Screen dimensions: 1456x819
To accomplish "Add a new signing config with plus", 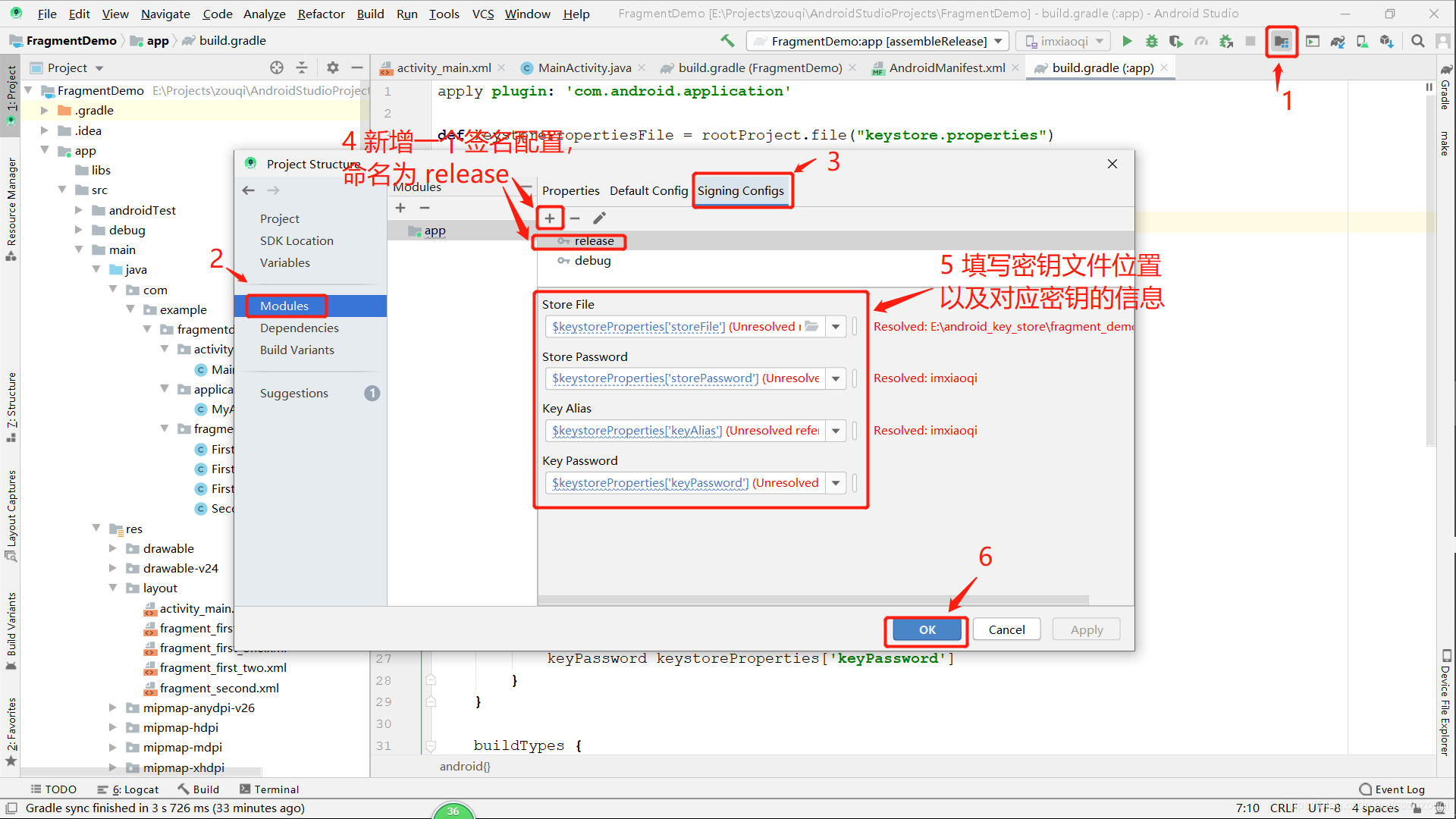I will coord(550,218).
